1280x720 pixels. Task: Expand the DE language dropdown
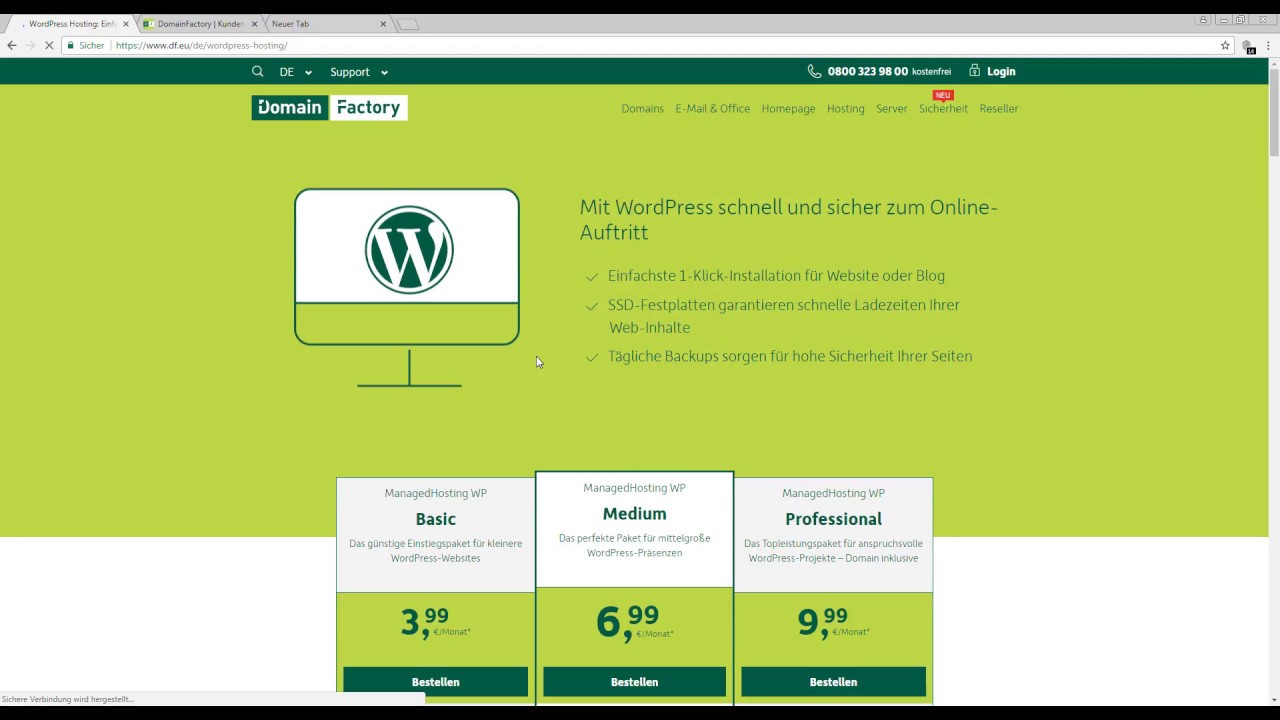coord(296,72)
